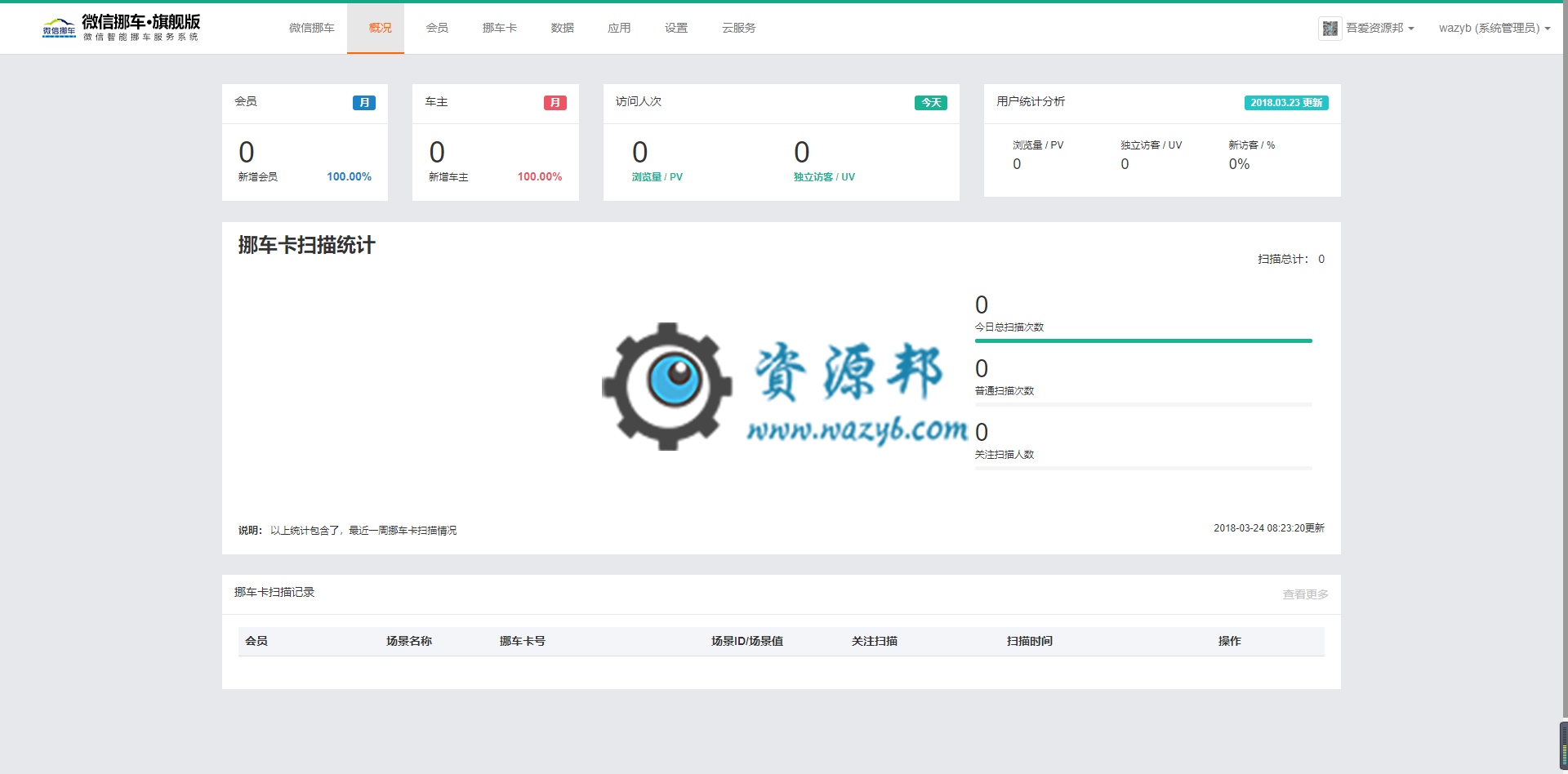
Task: Click the 扫描总计 text
Action: [1291, 259]
